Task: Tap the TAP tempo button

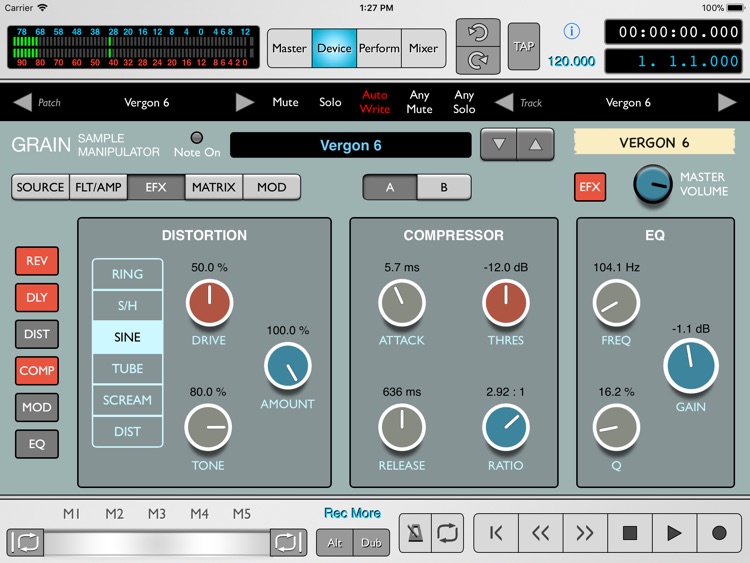Action: tap(524, 46)
